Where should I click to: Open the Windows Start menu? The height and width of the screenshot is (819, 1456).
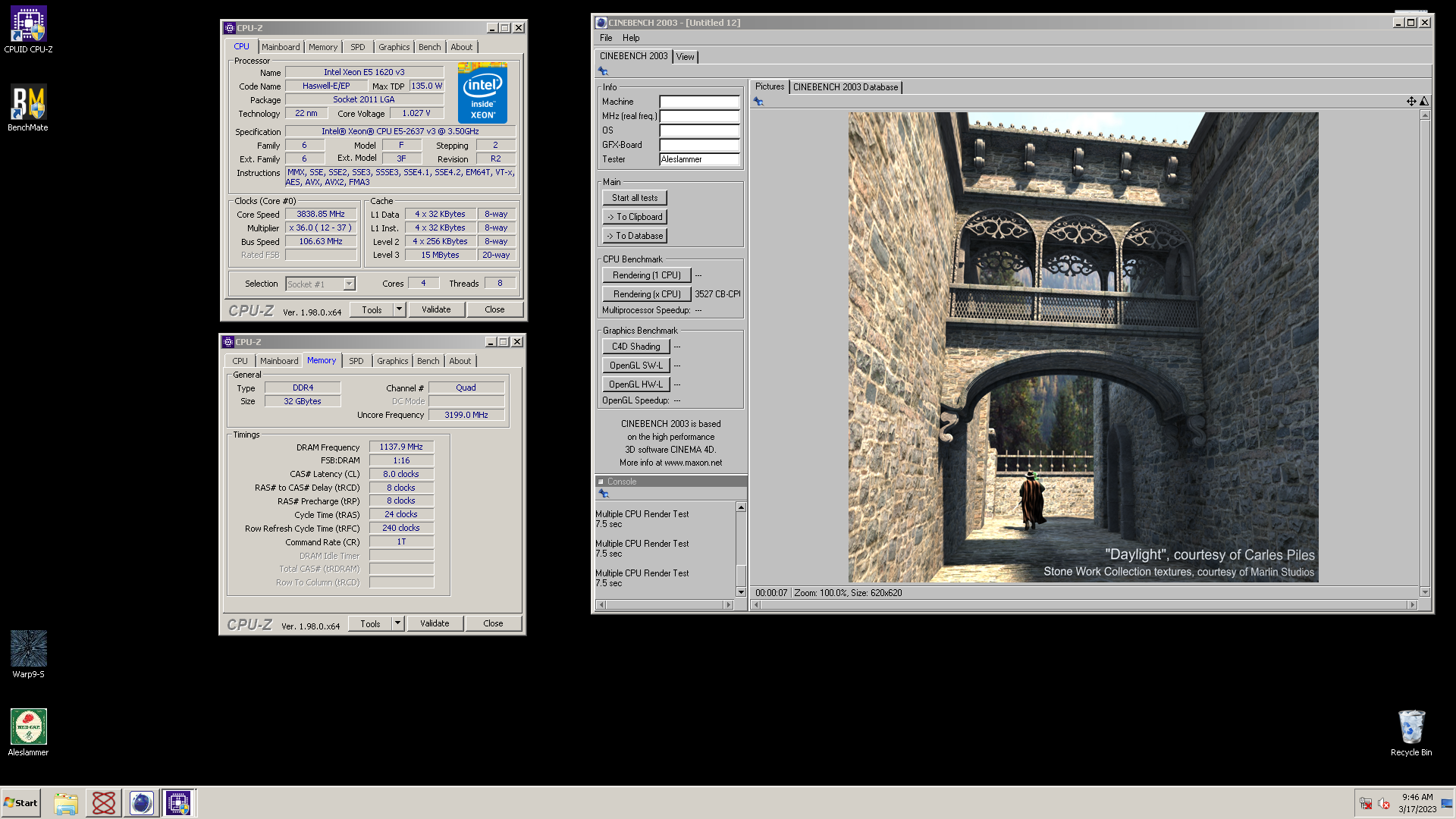click(x=21, y=803)
